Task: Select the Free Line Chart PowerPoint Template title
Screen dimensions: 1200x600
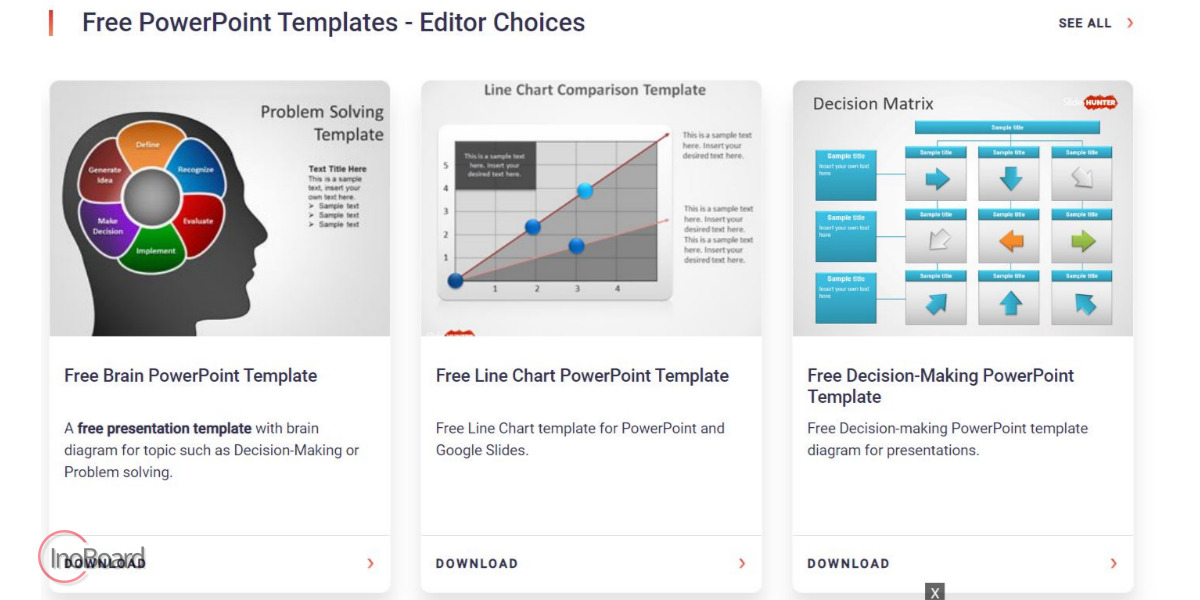Action: 582,376
